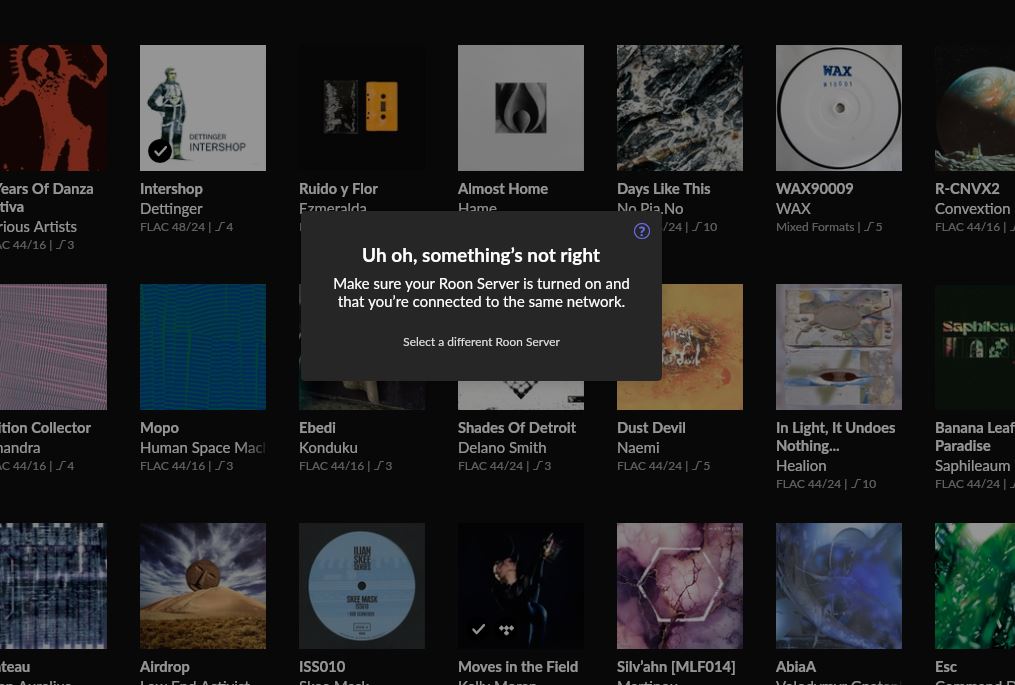Screen dimensions: 1015x685
Task: Open the Esc green album cover
Action: [x=975, y=586]
